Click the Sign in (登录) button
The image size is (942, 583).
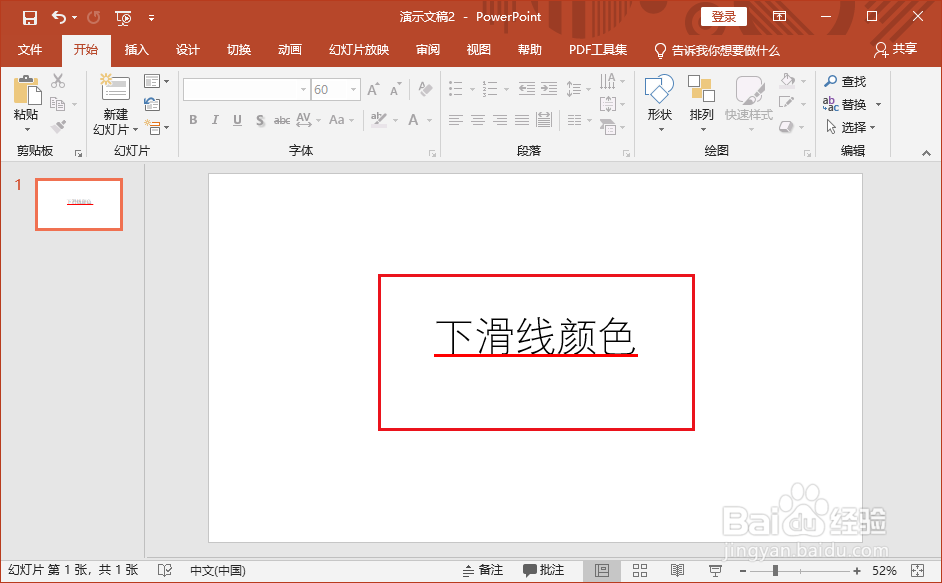(723, 16)
